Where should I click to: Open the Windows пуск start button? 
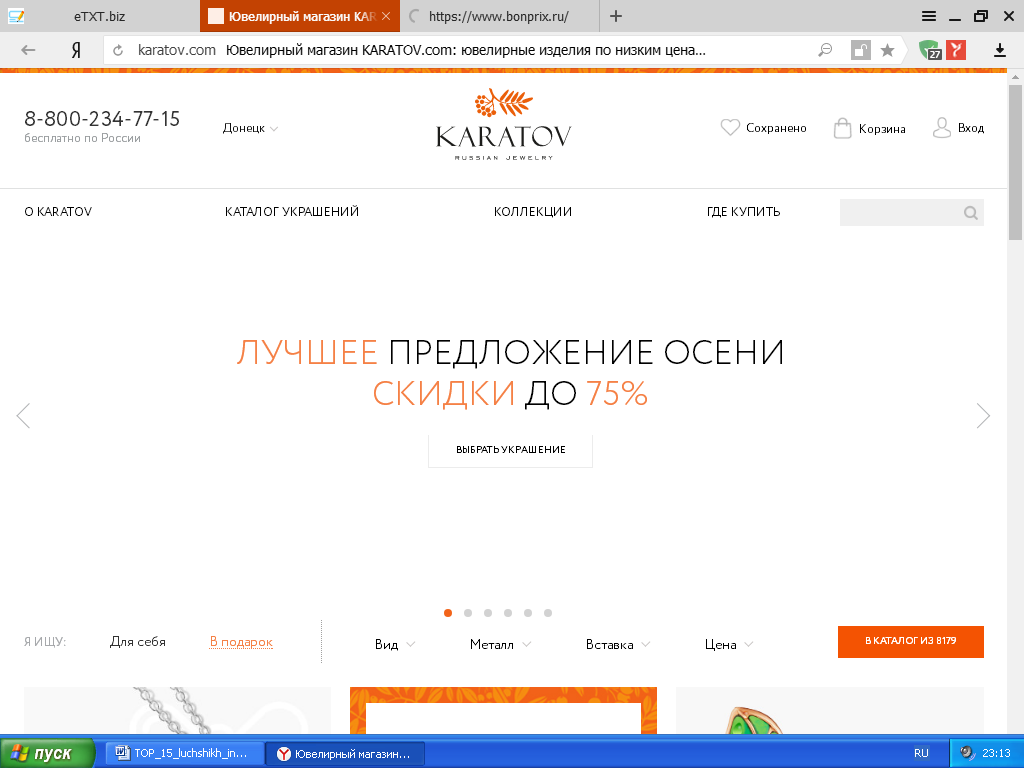tap(47, 753)
